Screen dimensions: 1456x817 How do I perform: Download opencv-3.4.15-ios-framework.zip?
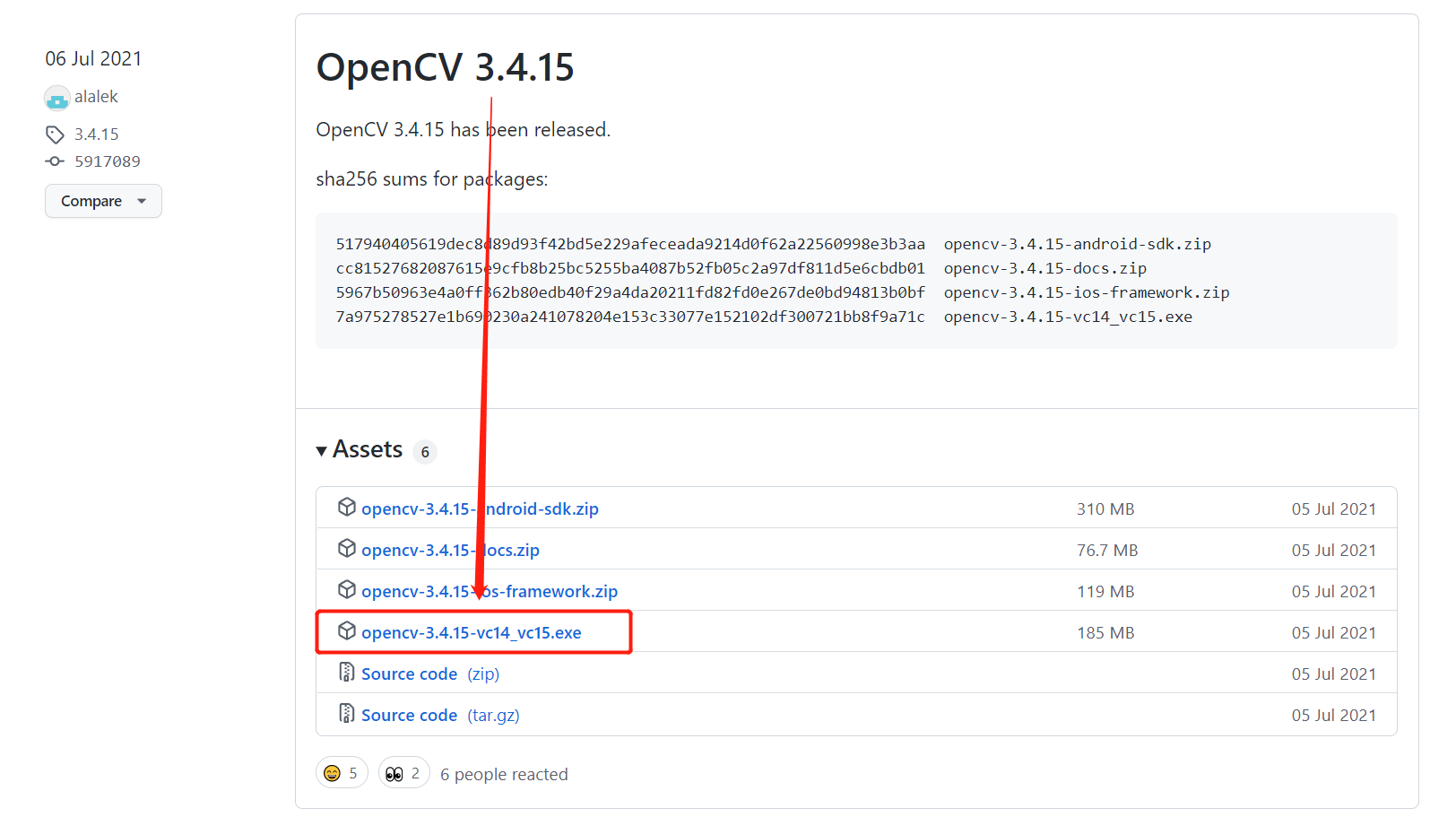490,591
